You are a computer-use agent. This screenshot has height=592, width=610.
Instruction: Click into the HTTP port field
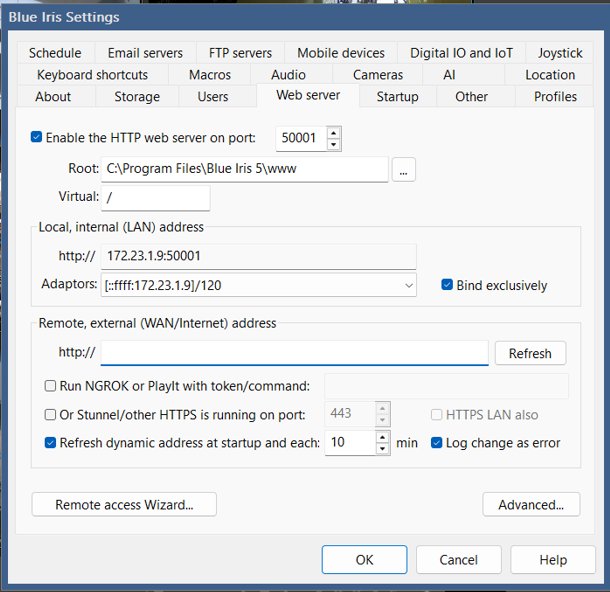pos(301,138)
